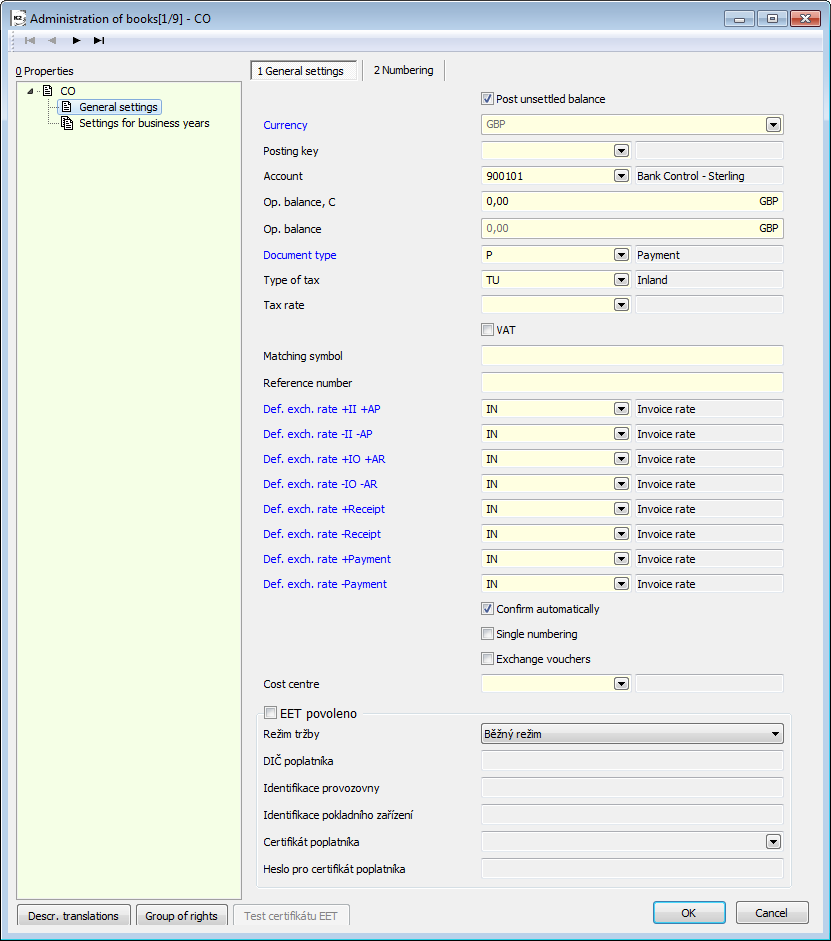Click the Def. exch. rate +II +AP label link
The width and height of the screenshot is (831, 941).
point(322,409)
